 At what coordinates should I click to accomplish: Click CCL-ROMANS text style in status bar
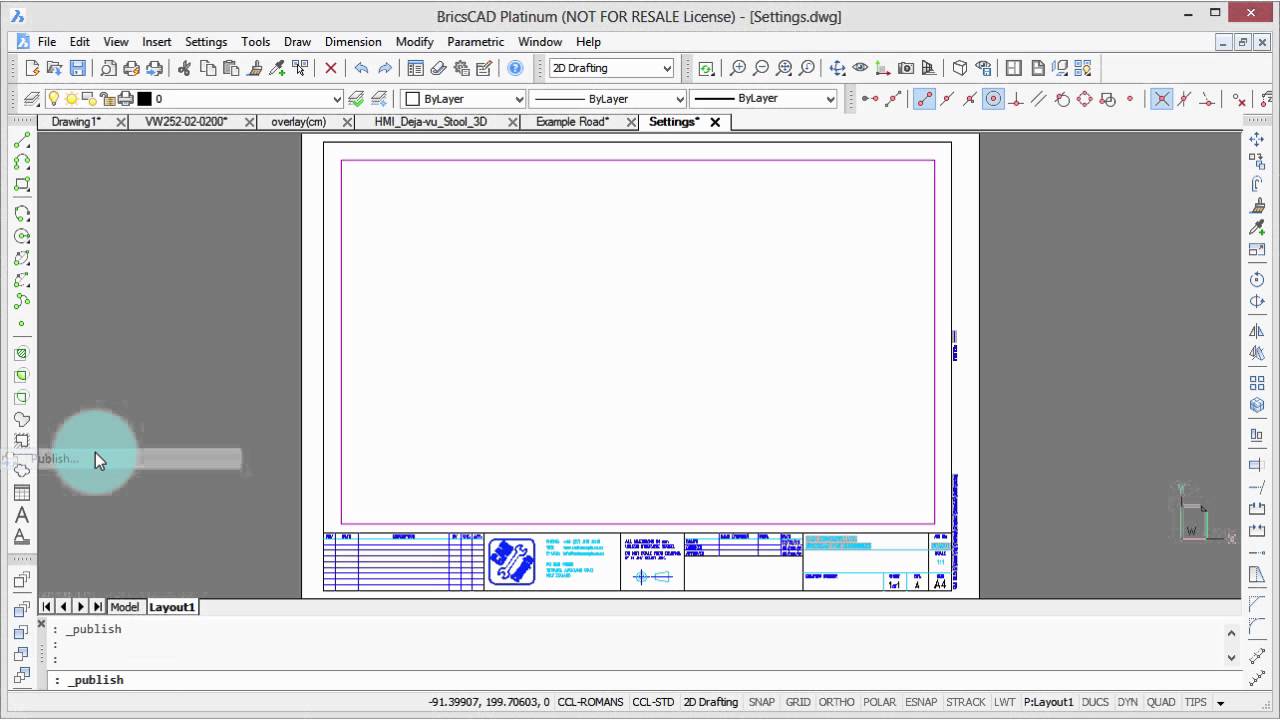tap(590, 702)
